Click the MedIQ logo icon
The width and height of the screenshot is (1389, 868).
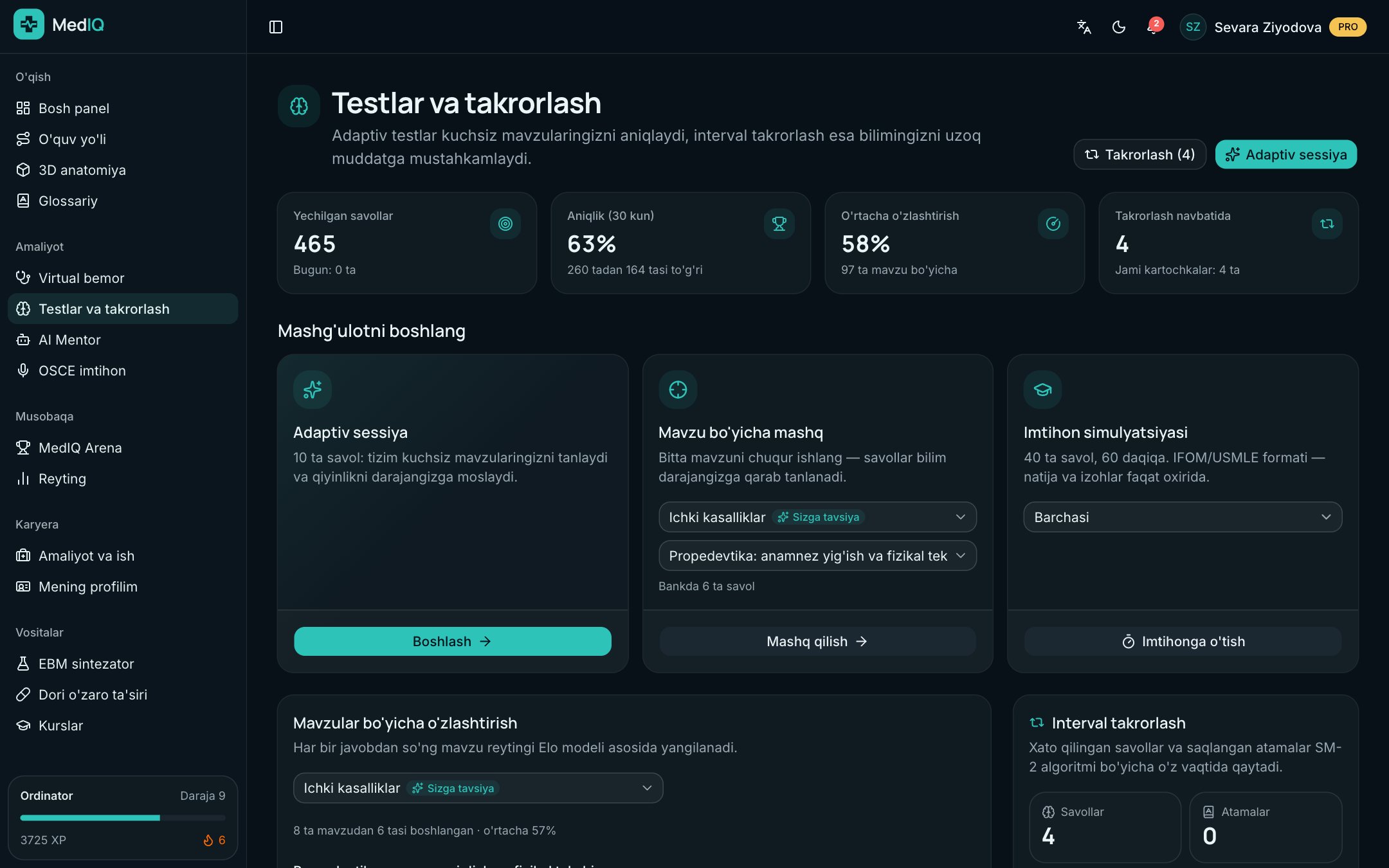click(29, 24)
